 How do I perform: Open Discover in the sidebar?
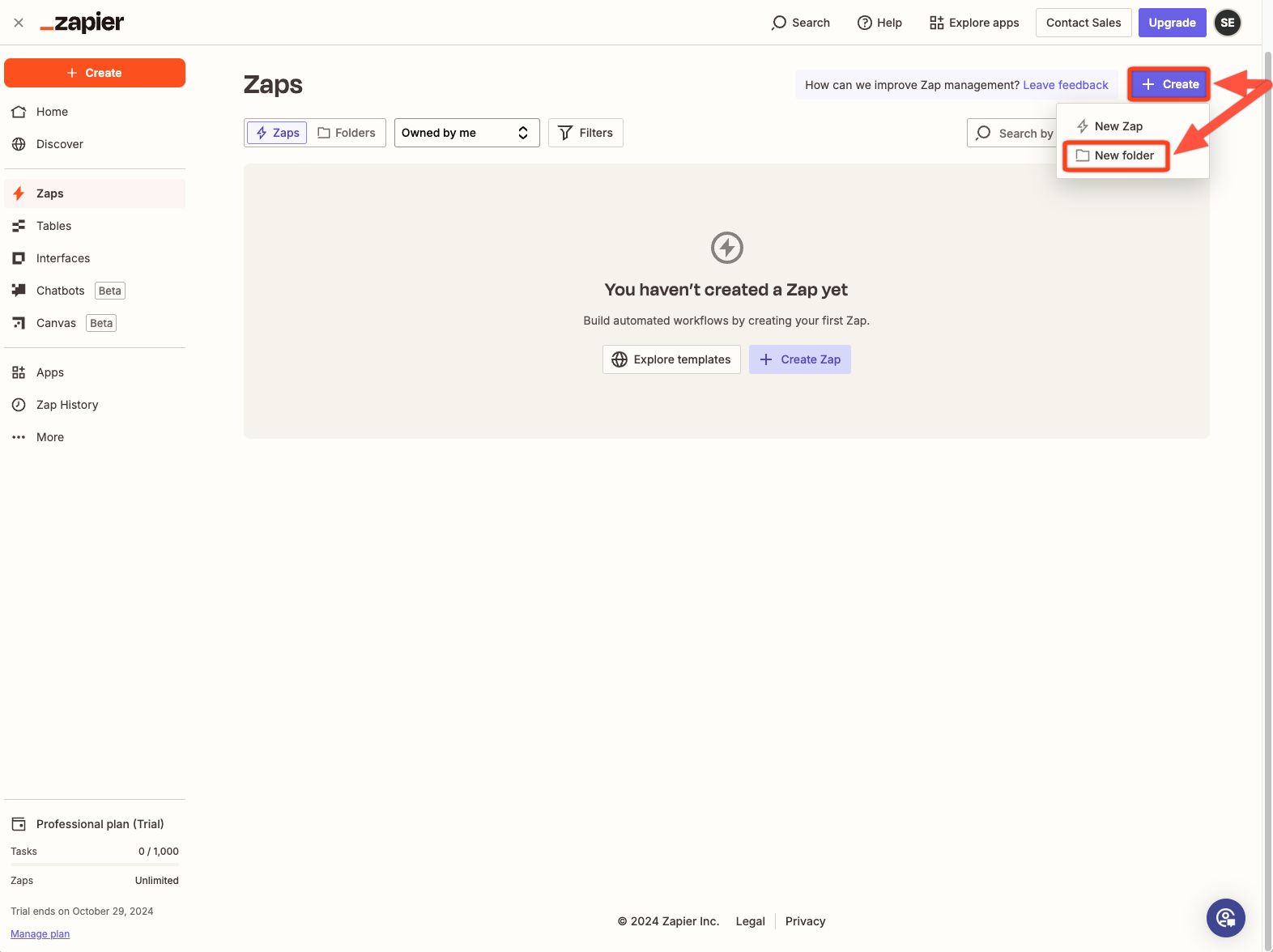pyautogui.click(x=95, y=144)
